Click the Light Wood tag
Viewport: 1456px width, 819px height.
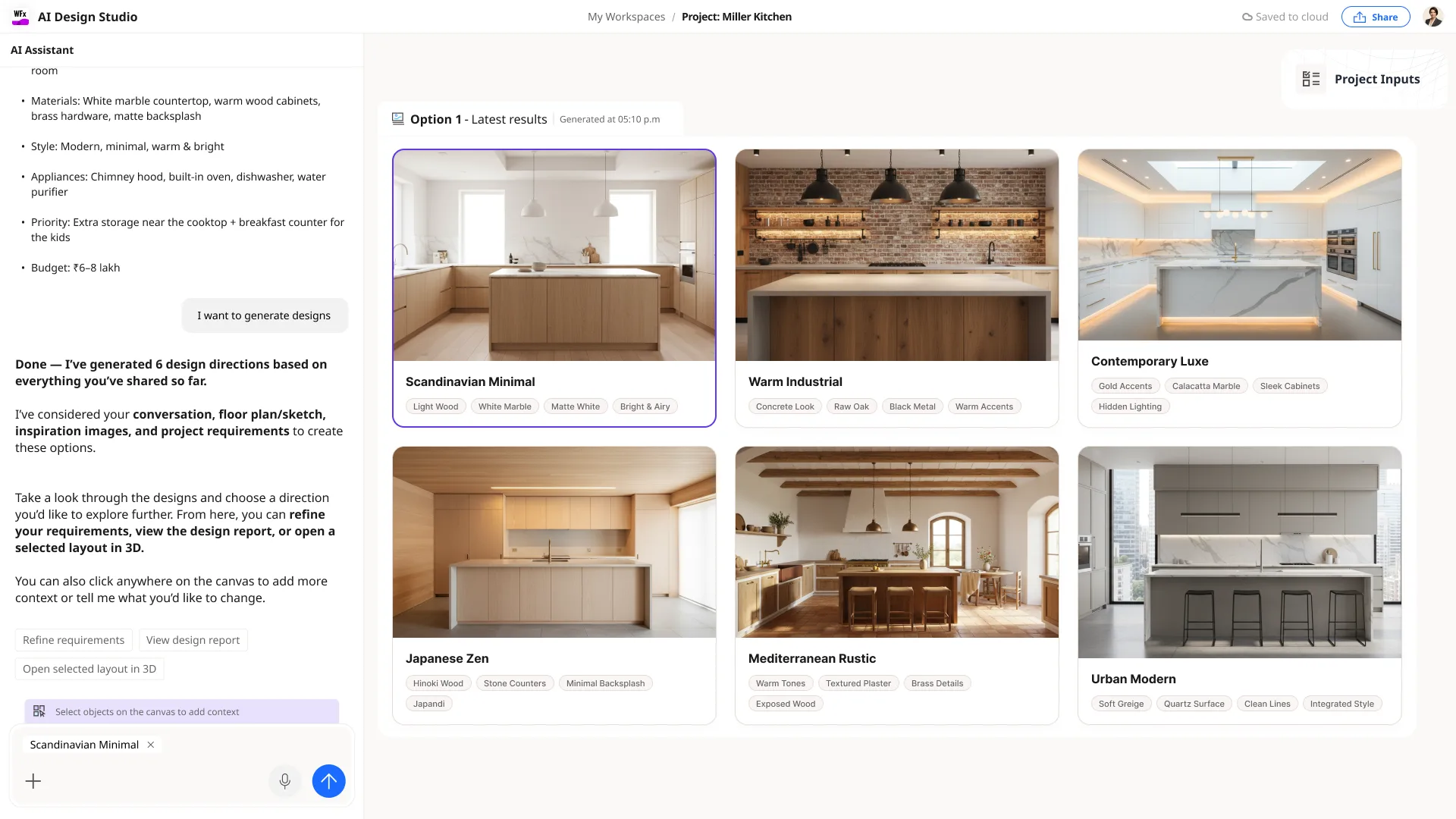436,406
